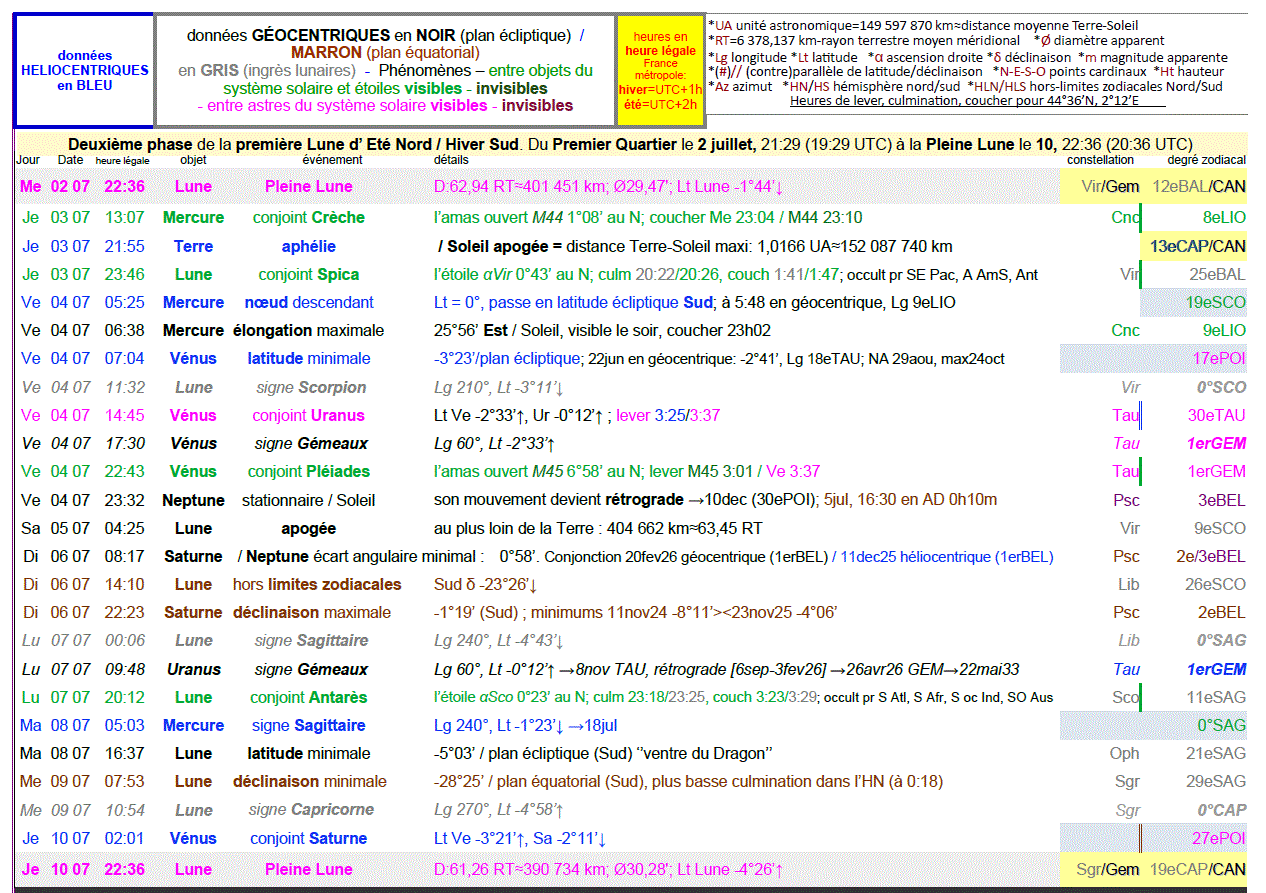This screenshot has width=1266, height=893.
Task: Click the 'conjoint Spica' event
Action: 308,274
